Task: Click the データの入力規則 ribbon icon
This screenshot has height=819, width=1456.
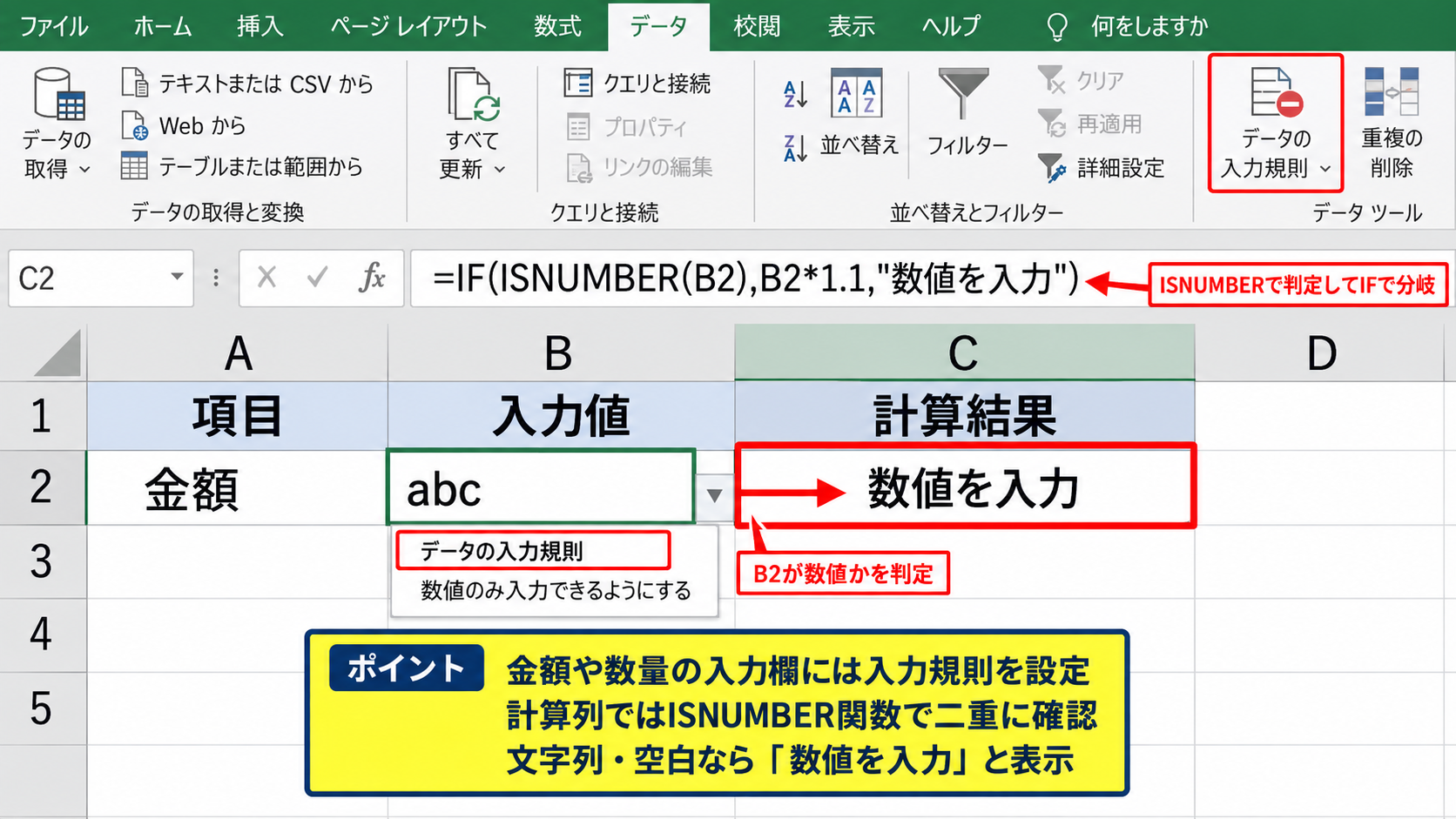Action: coord(1276,93)
